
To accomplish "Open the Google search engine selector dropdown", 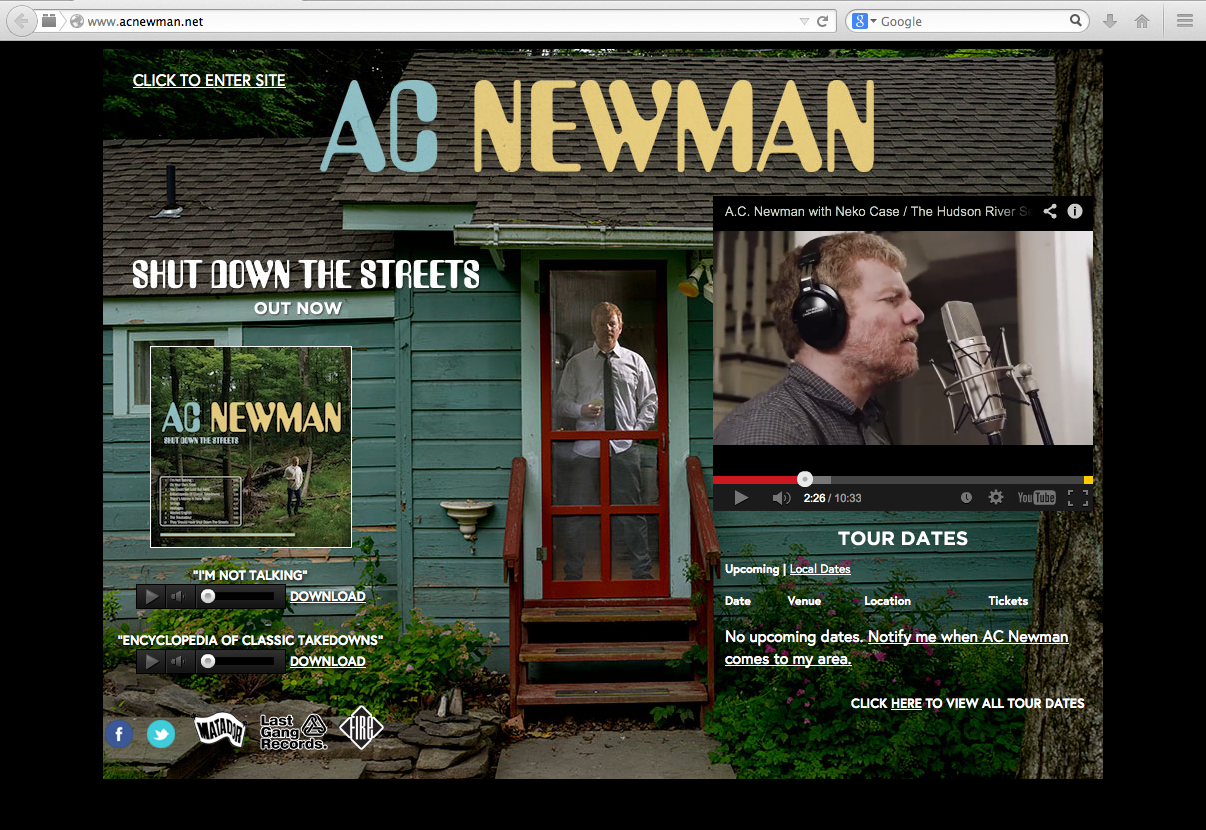I will pyautogui.click(x=864, y=21).
